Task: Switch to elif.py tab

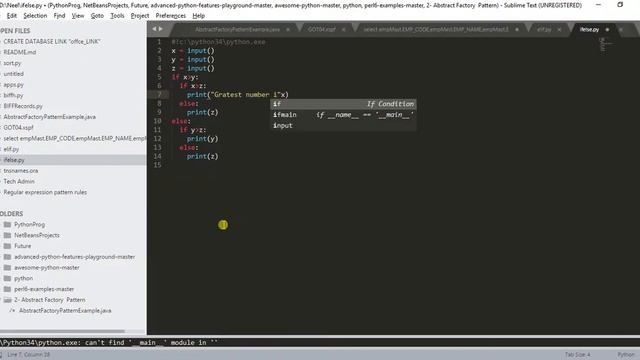Action: click(x=544, y=29)
